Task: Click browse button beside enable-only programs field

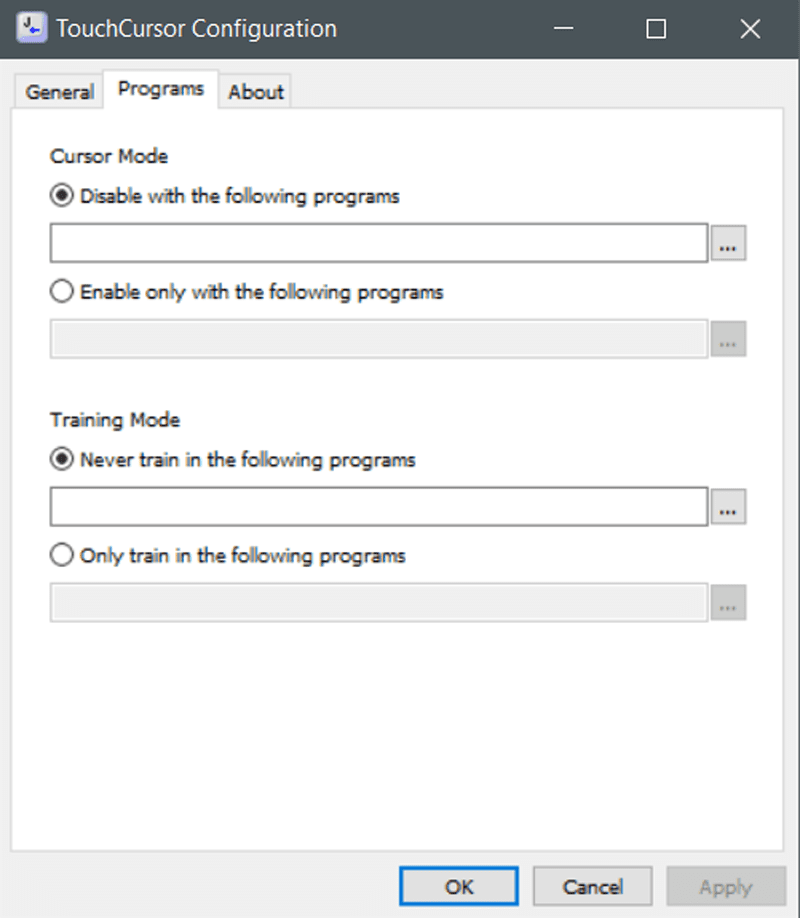Action: tap(728, 338)
